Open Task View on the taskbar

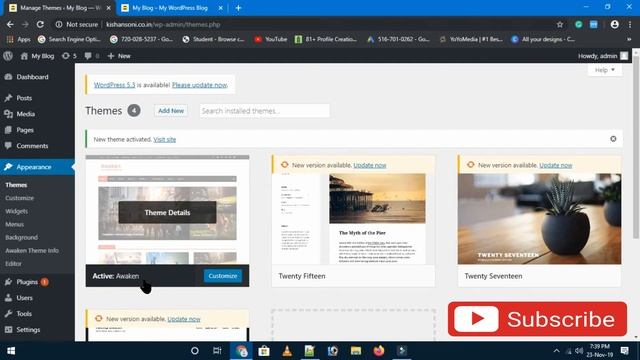tap(217, 351)
